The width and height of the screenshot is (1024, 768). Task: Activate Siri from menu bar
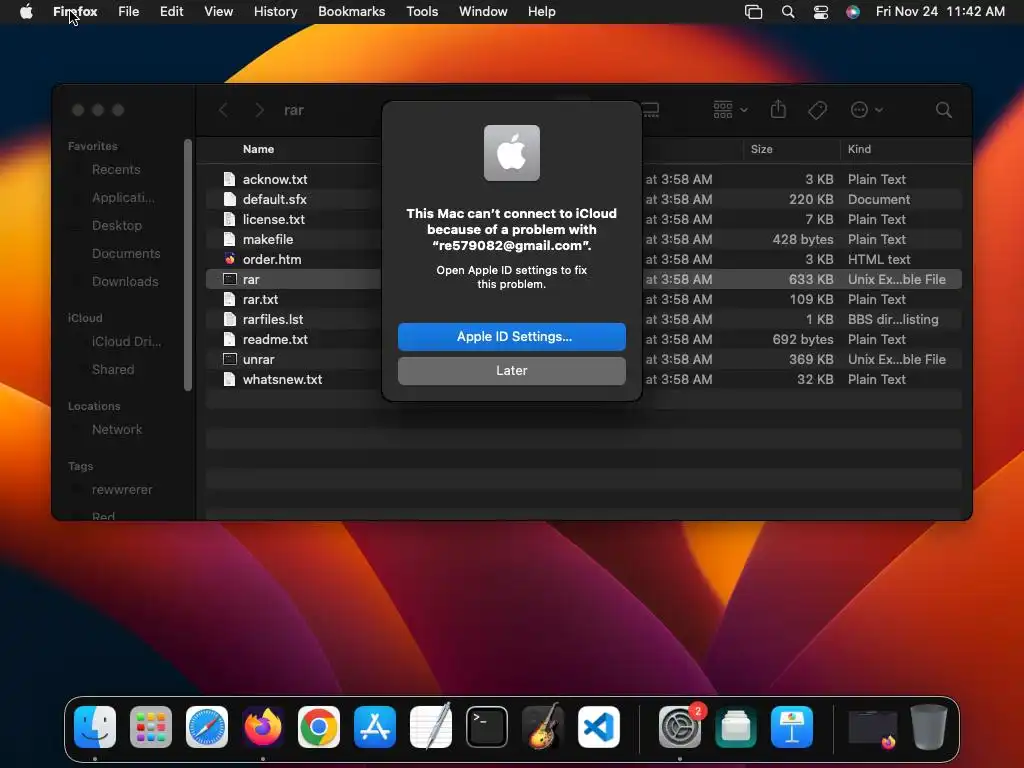852,11
